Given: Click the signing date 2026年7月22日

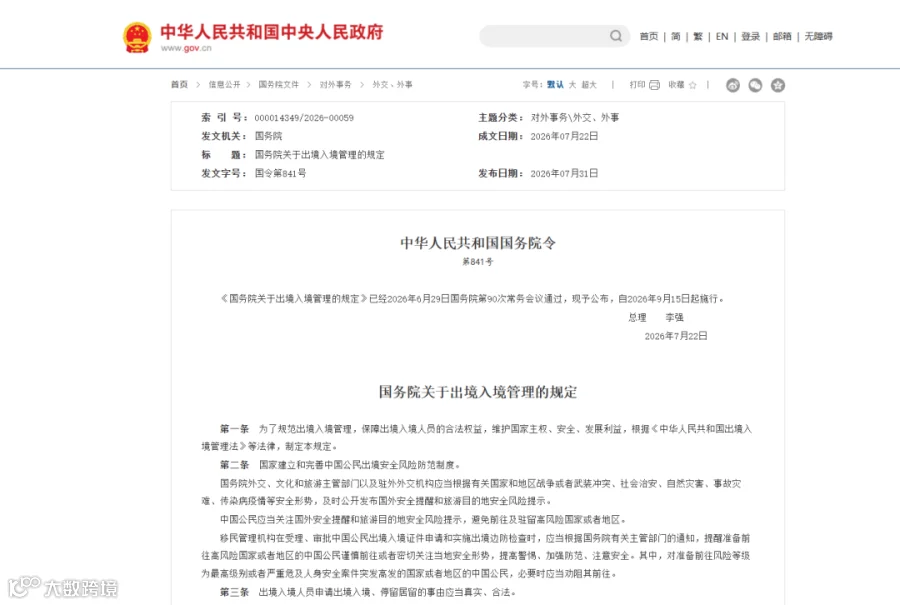Looking at the screenshot, I should (676, 336).
